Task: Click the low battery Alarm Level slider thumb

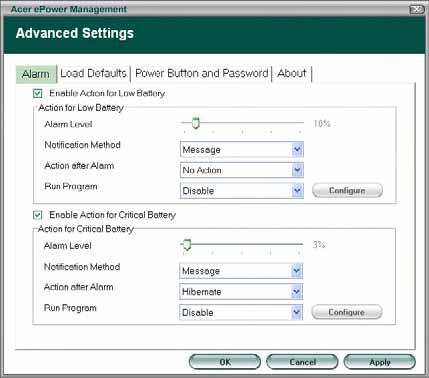Action: coord(196,123)
